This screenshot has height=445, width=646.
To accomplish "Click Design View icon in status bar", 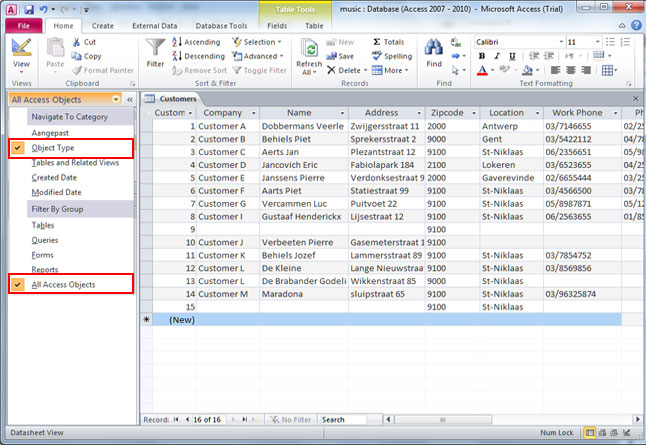I will click(627, 433).
